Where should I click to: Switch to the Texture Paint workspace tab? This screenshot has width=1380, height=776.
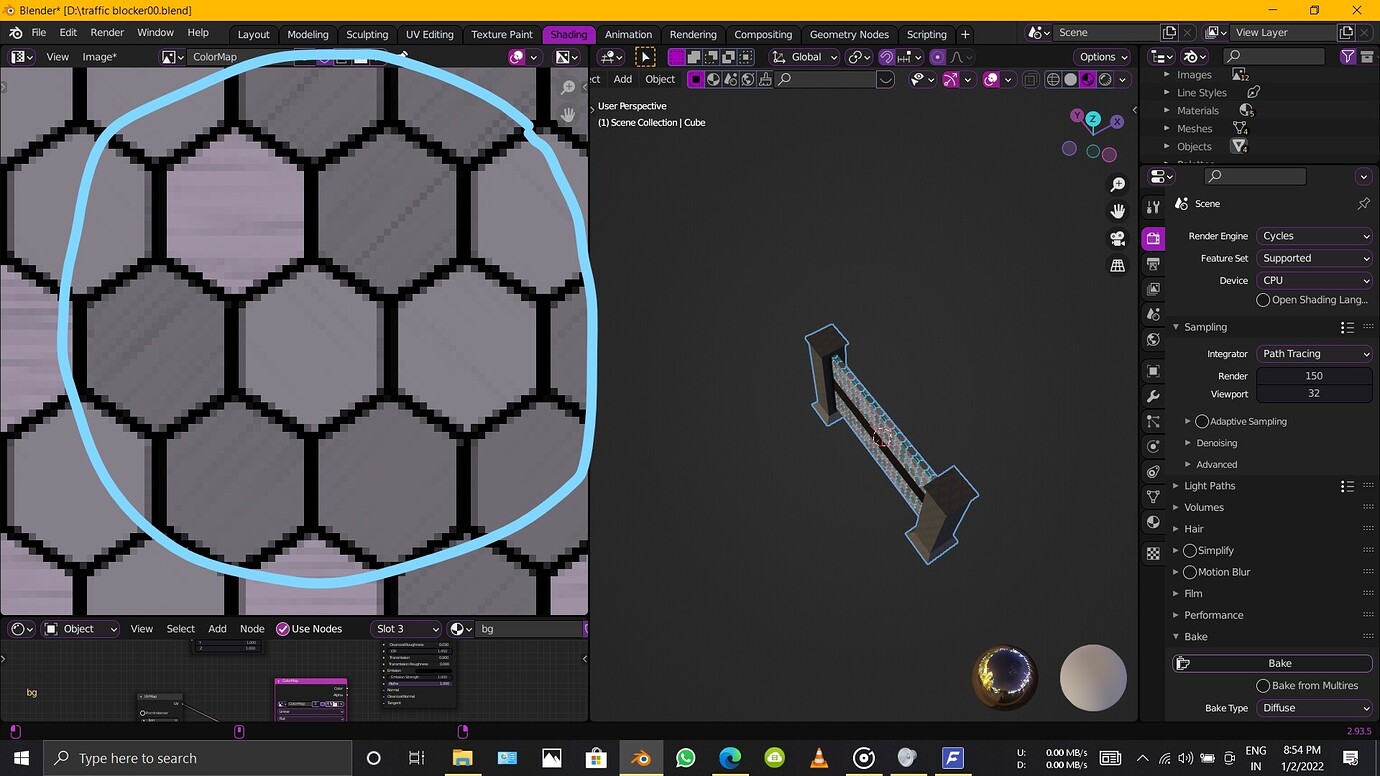[x=501, y=33]
